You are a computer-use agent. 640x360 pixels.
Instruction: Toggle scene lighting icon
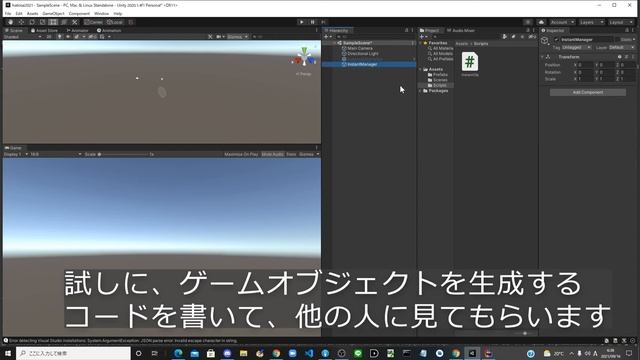(x=60, y=37)
